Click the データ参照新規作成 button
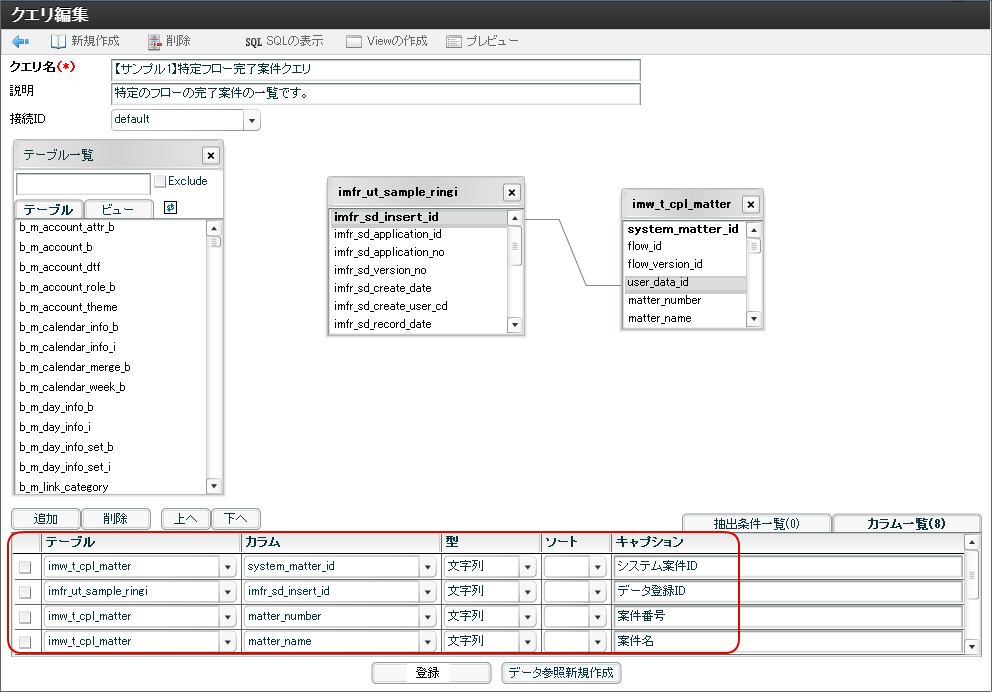Screen dimensions: 992x692 (560, 673)
